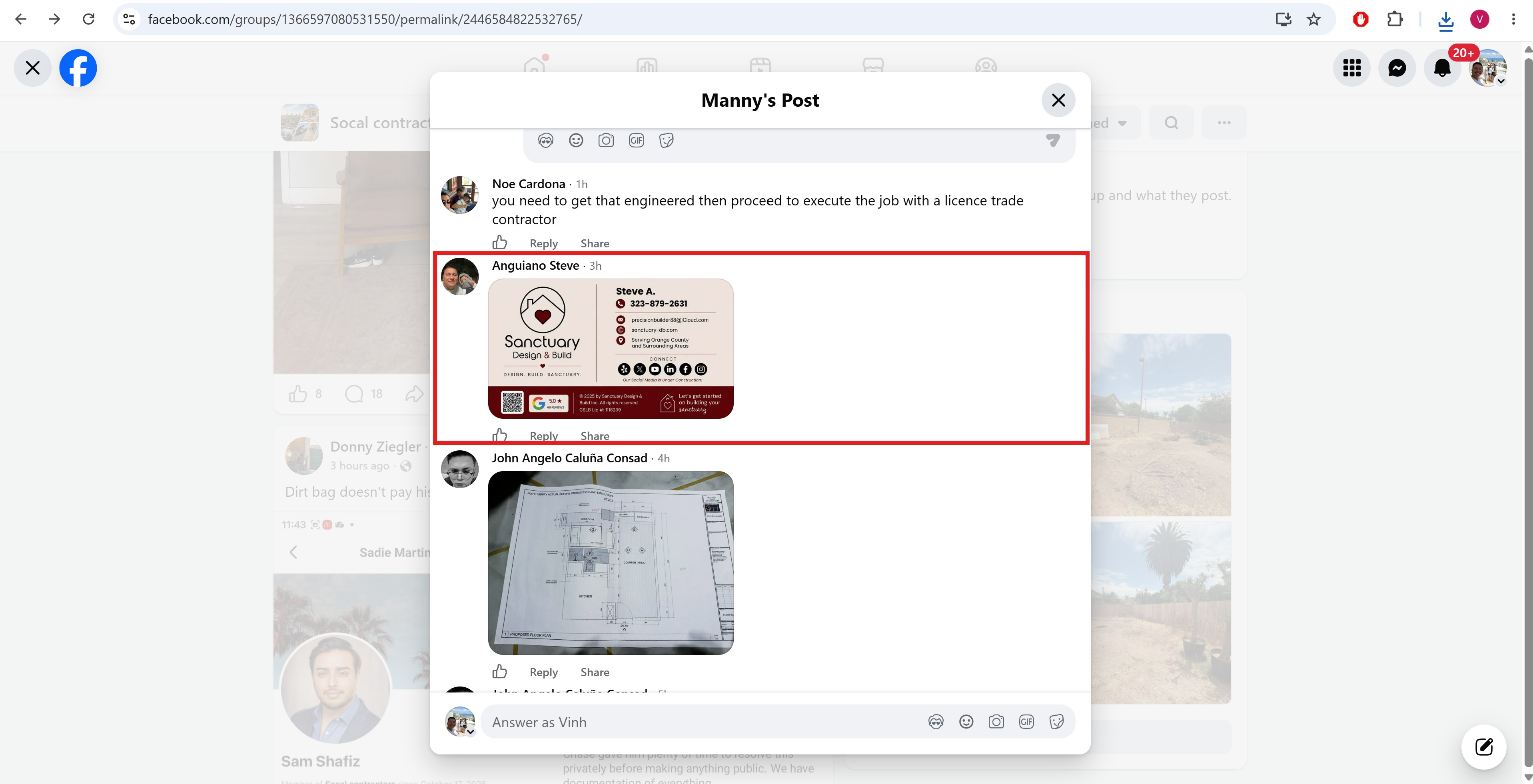Open Anguiano Steve's profile name link
This screenshot has width=1533, height=784.
pos(536,265)
